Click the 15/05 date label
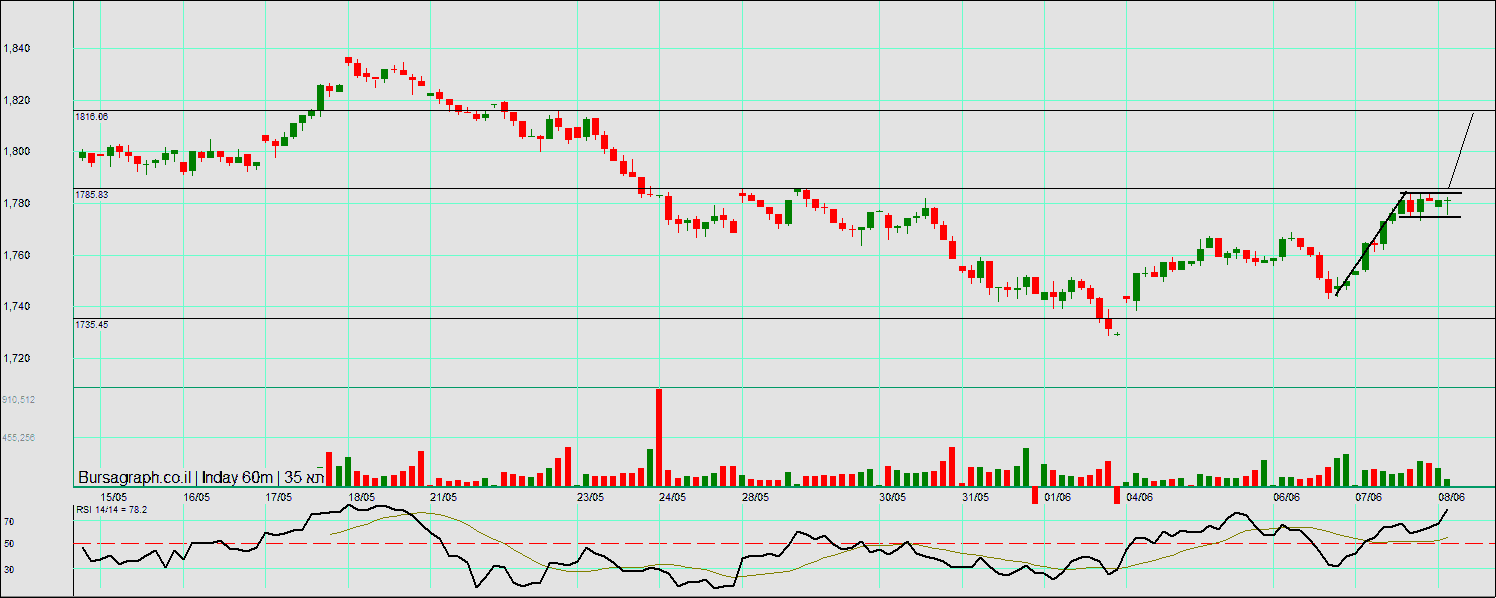This screenshot has height=598, width=1496. pos(113,496)
